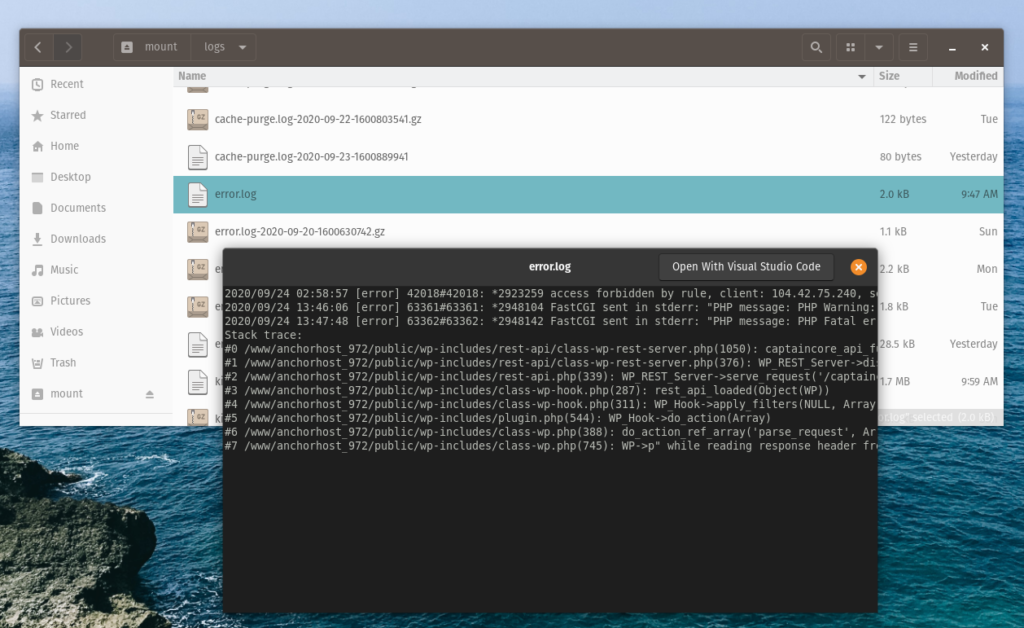Image resolution: width=1024 pixels, height=628 pixels.
Task: Go forward with the right arrow
Action: 68,47
